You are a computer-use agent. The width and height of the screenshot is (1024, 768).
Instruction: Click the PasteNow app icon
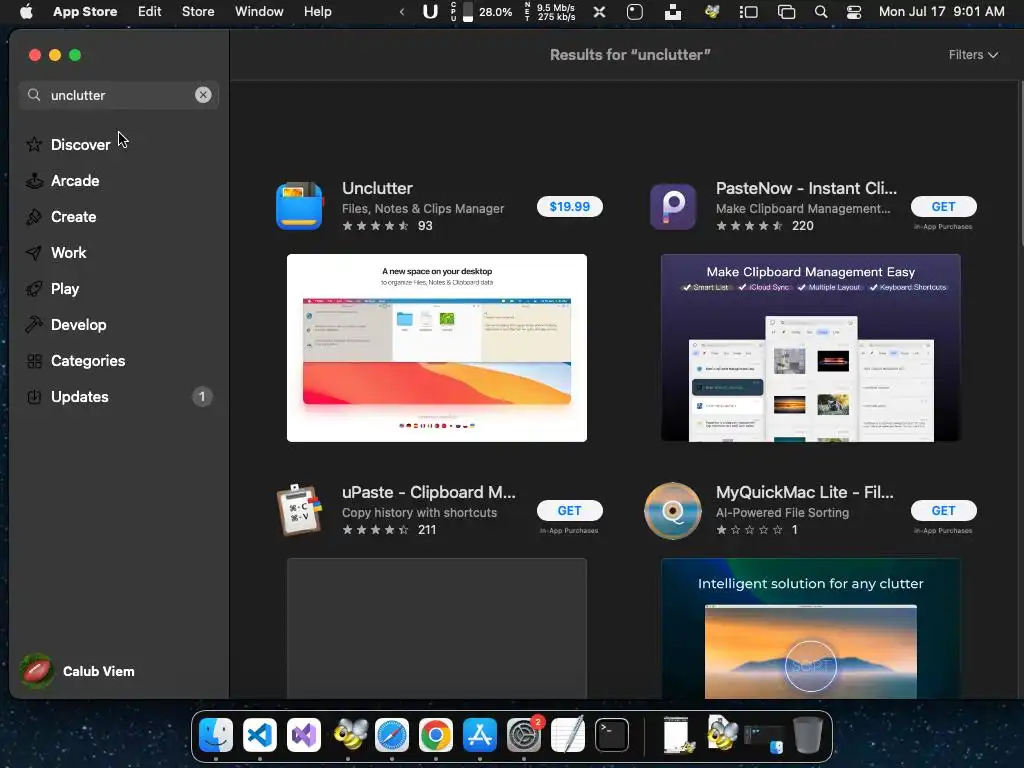(x=673, y=206)
